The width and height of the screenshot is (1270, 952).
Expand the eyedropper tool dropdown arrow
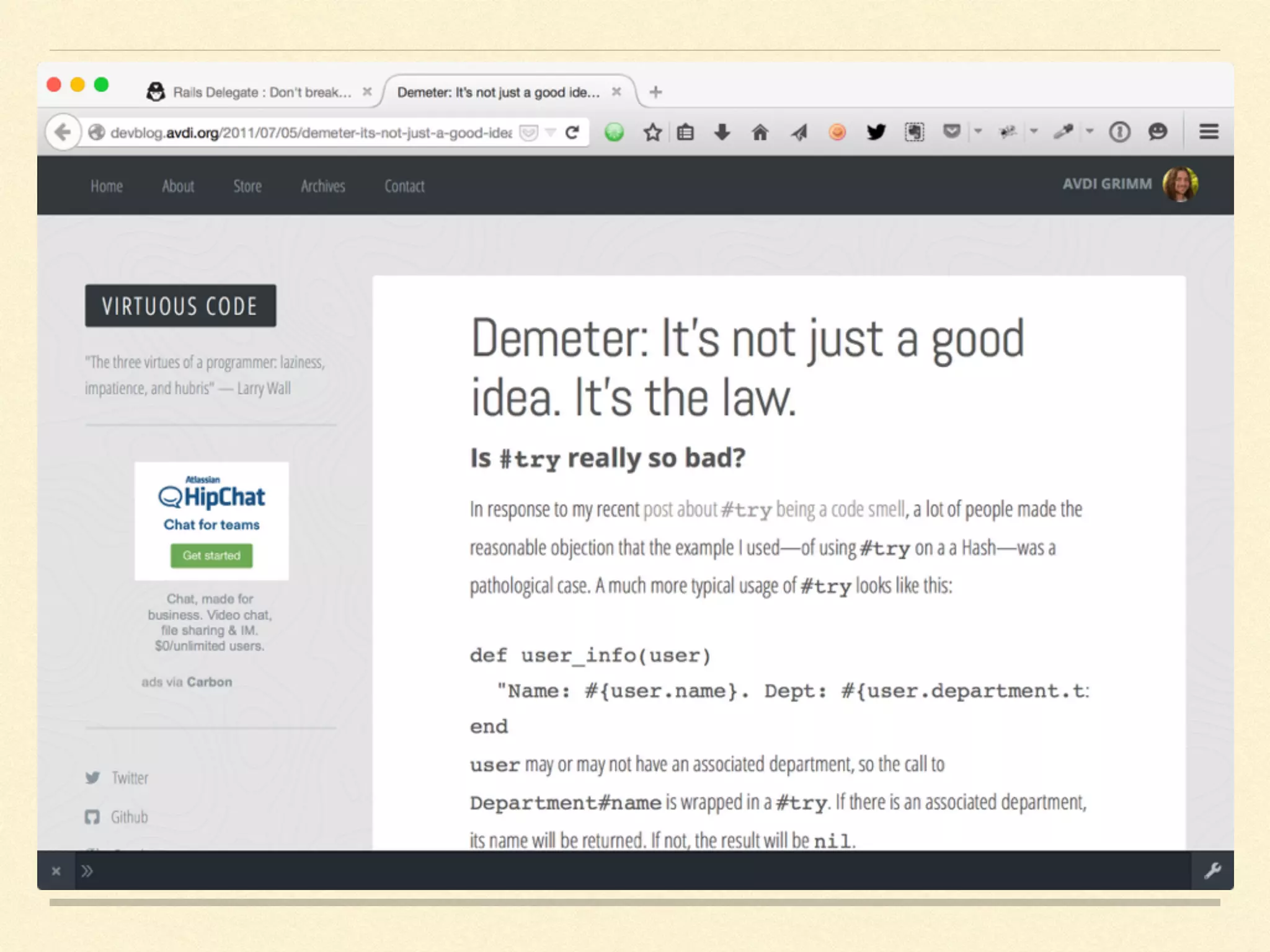click(1090, 131)
